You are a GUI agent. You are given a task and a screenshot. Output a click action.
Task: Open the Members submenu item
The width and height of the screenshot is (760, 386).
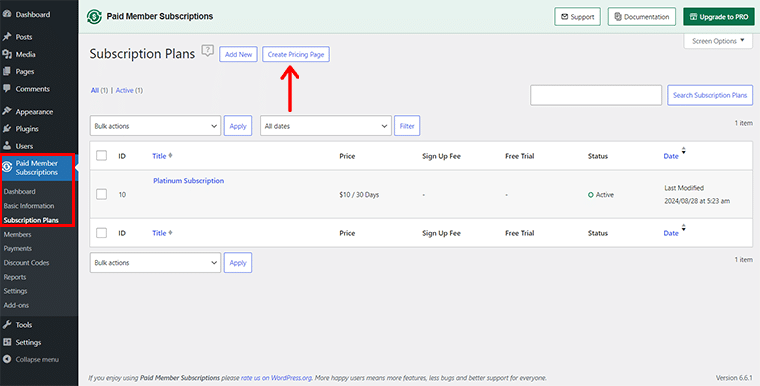[17, 234]
